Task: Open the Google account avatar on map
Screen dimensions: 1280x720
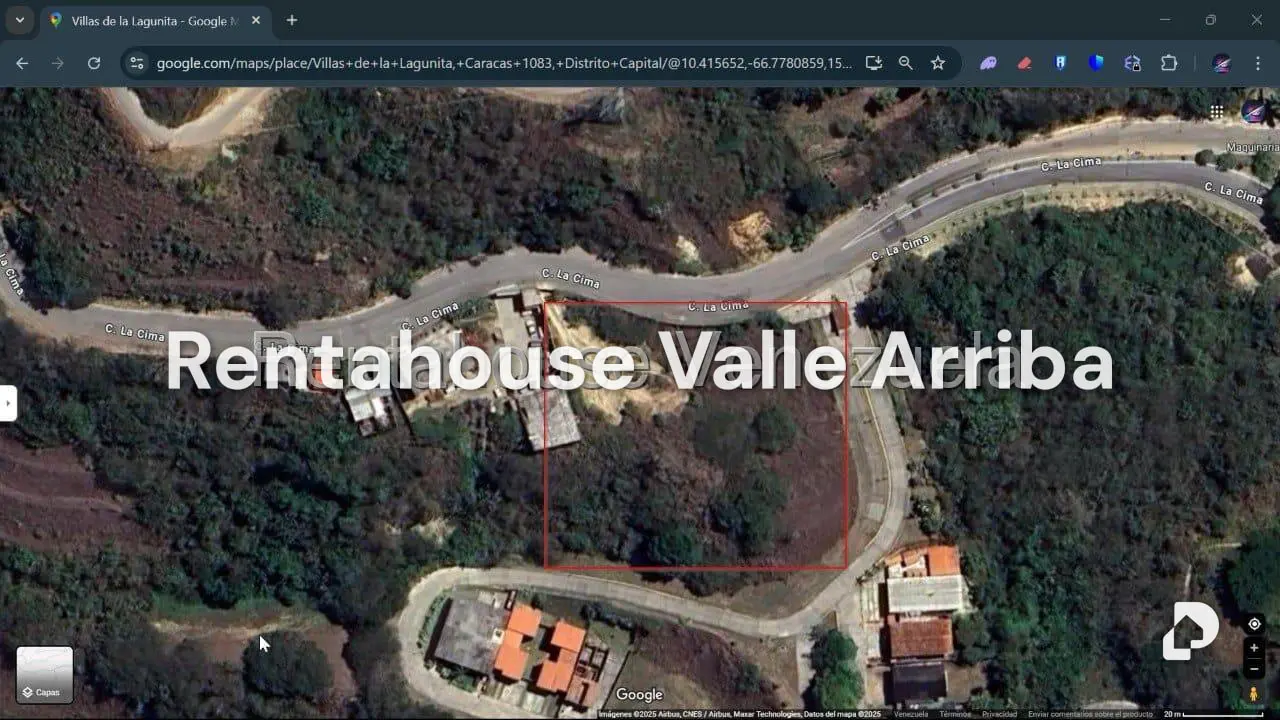Action: pos(1254,111)
